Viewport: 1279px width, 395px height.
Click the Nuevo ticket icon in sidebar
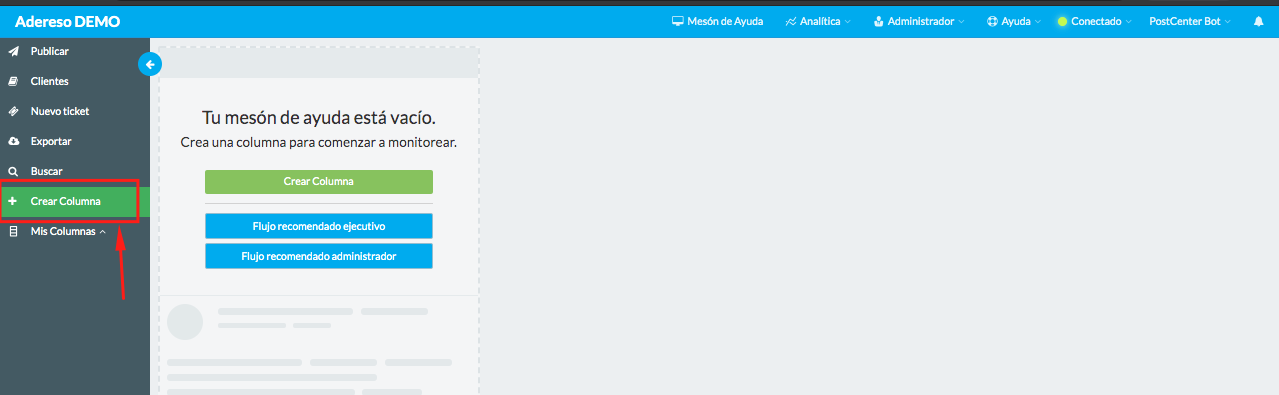click(x=13, y=111)
